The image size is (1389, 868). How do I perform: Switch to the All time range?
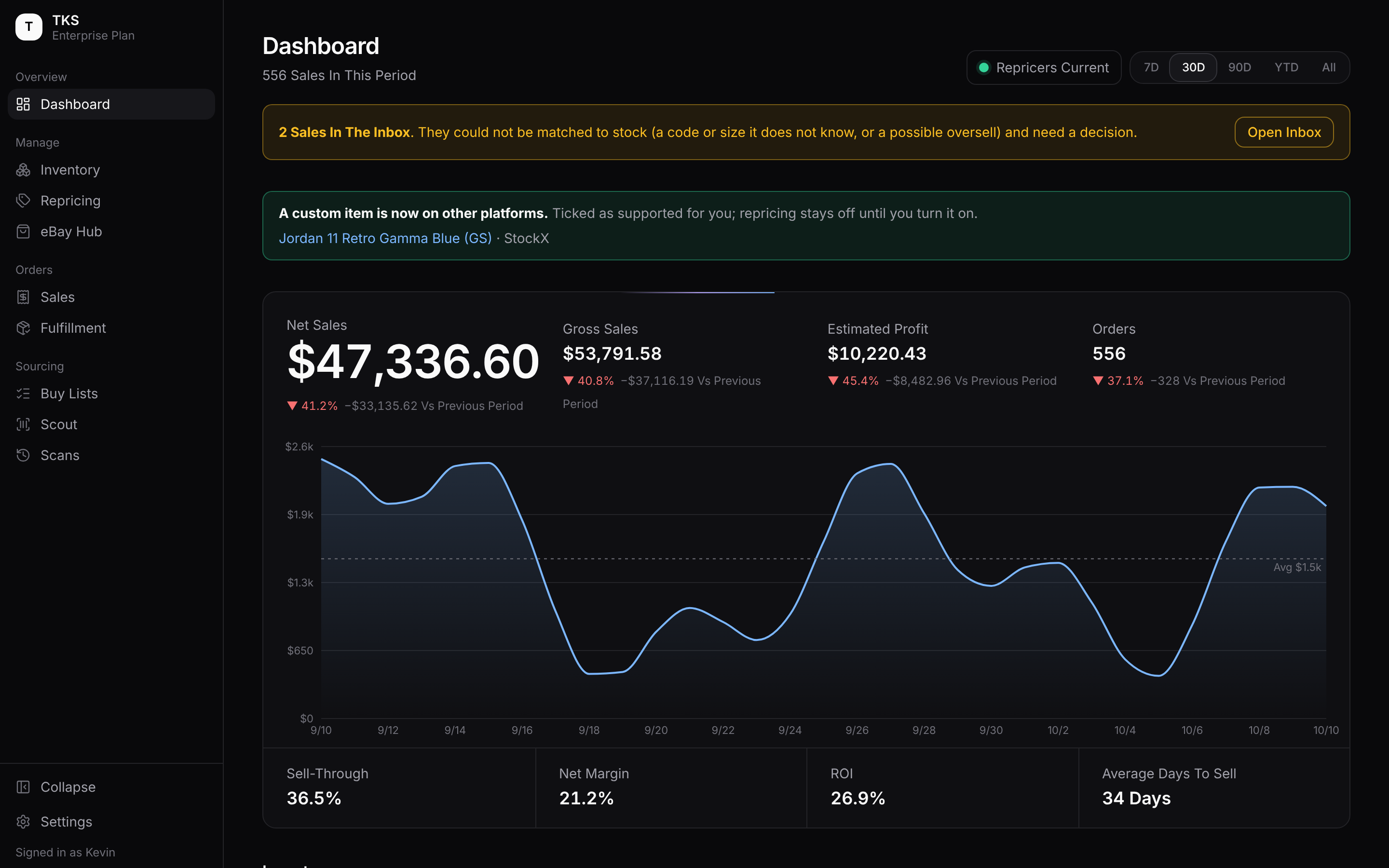pos(1329,68)
